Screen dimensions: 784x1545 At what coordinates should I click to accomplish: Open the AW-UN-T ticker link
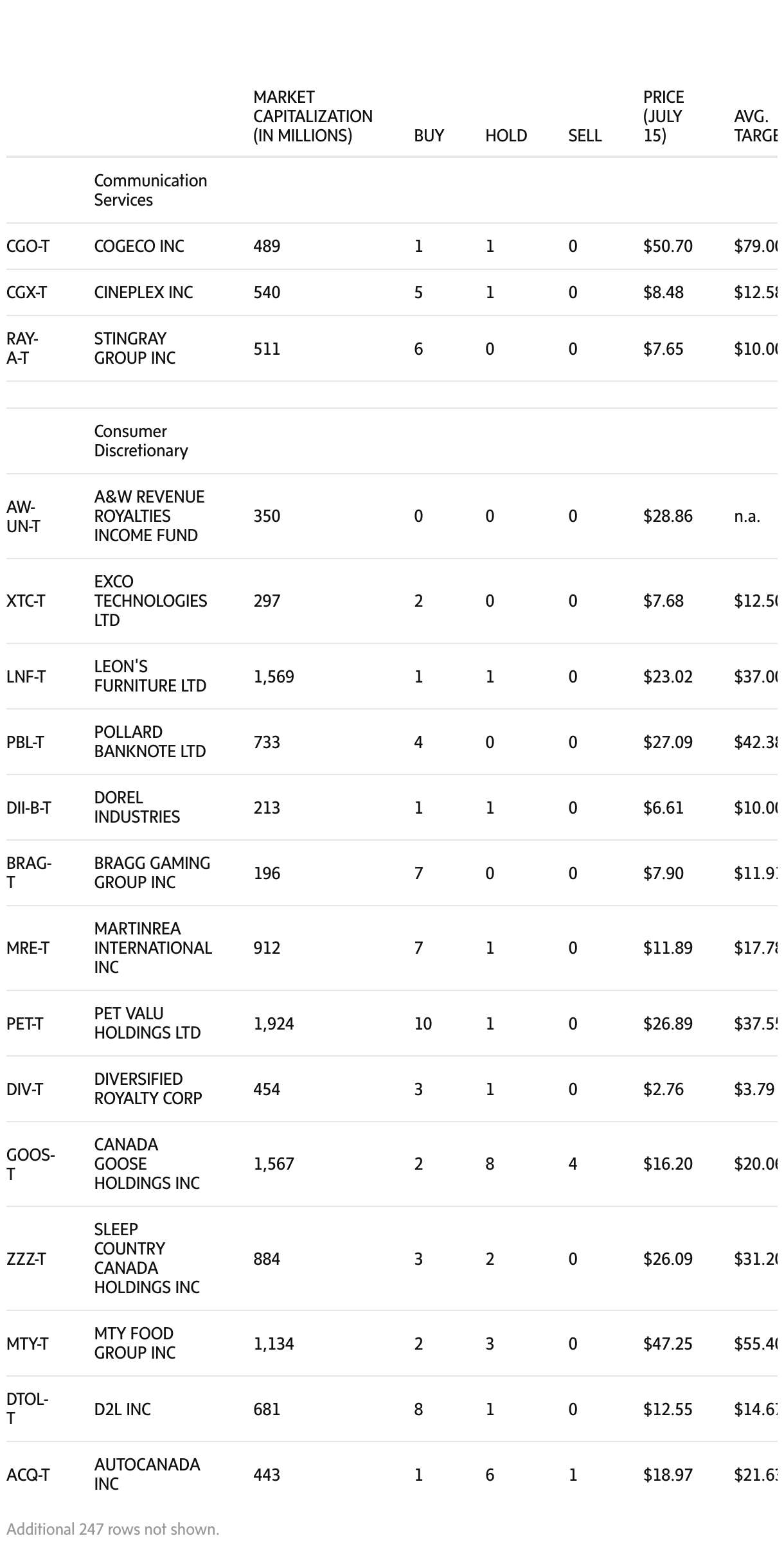[x=23, y=516]
